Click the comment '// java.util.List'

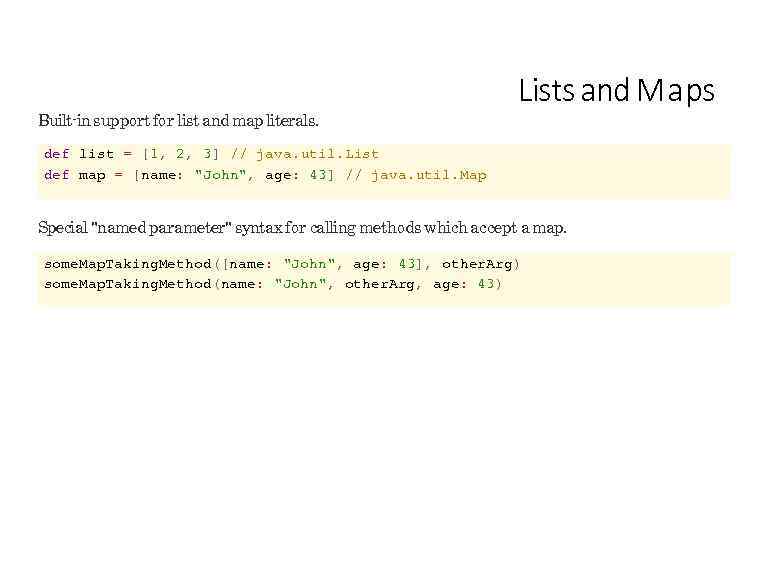click(x=305, y=154)
